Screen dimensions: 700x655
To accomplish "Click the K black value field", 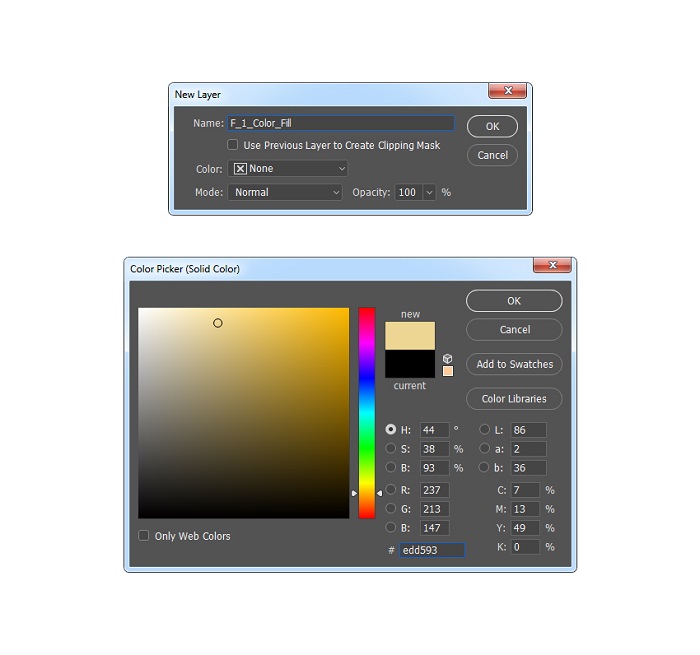I will [525, 547].
